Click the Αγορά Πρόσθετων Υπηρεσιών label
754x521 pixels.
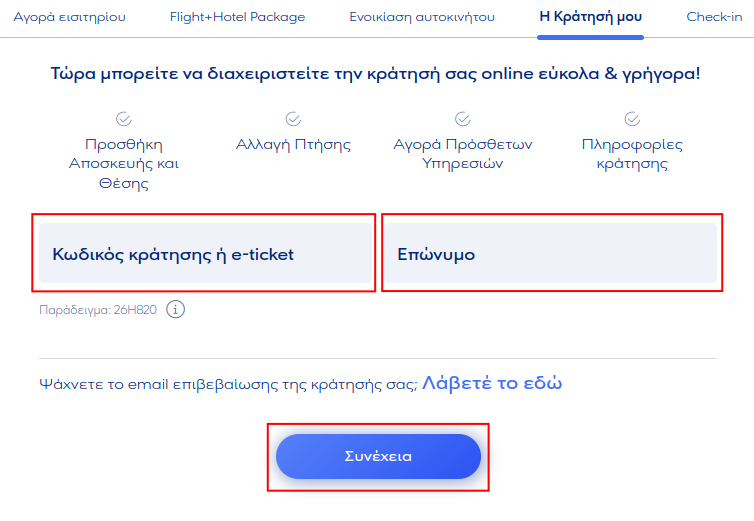[463, 155]
